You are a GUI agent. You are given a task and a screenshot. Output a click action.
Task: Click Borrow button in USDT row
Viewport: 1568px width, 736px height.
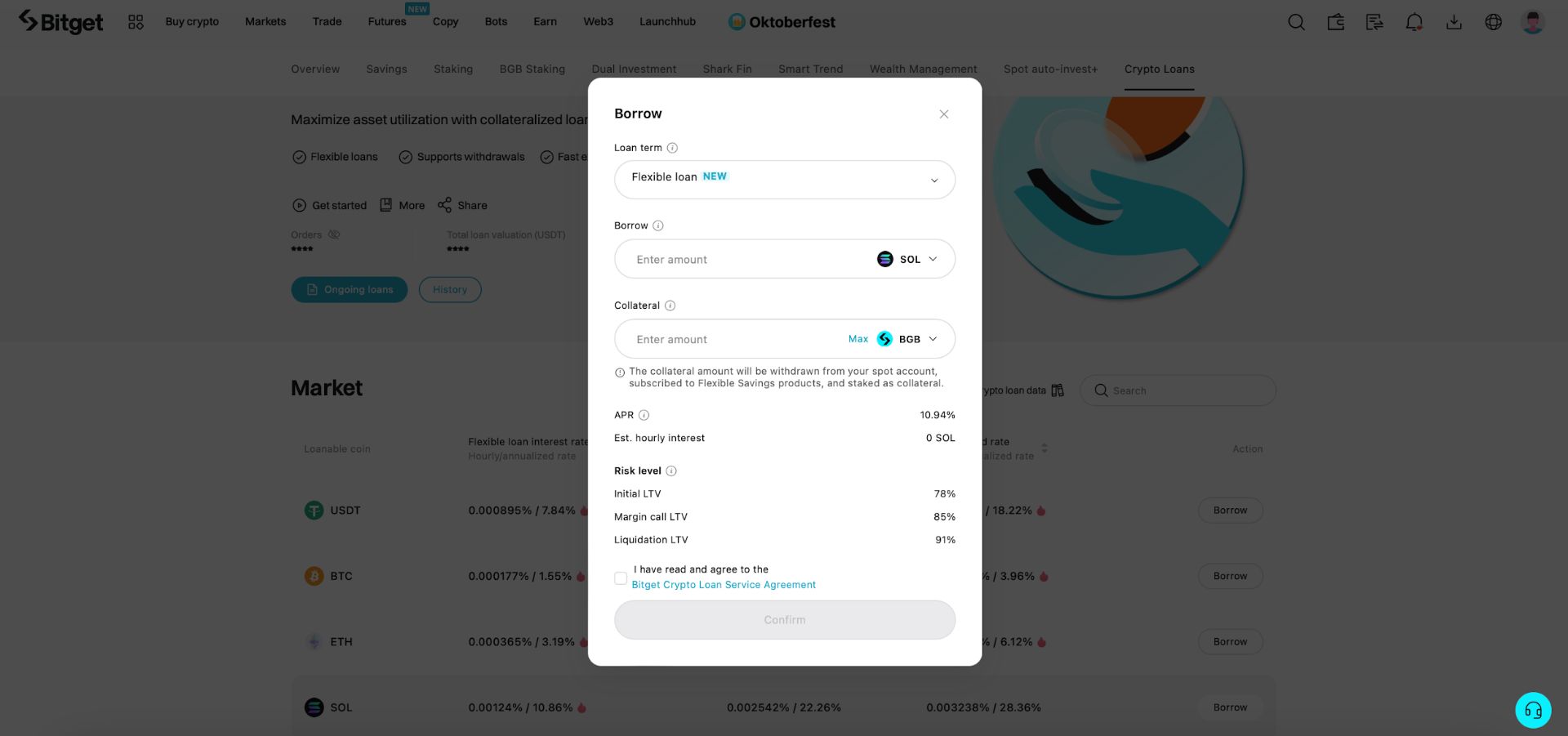1230,511
